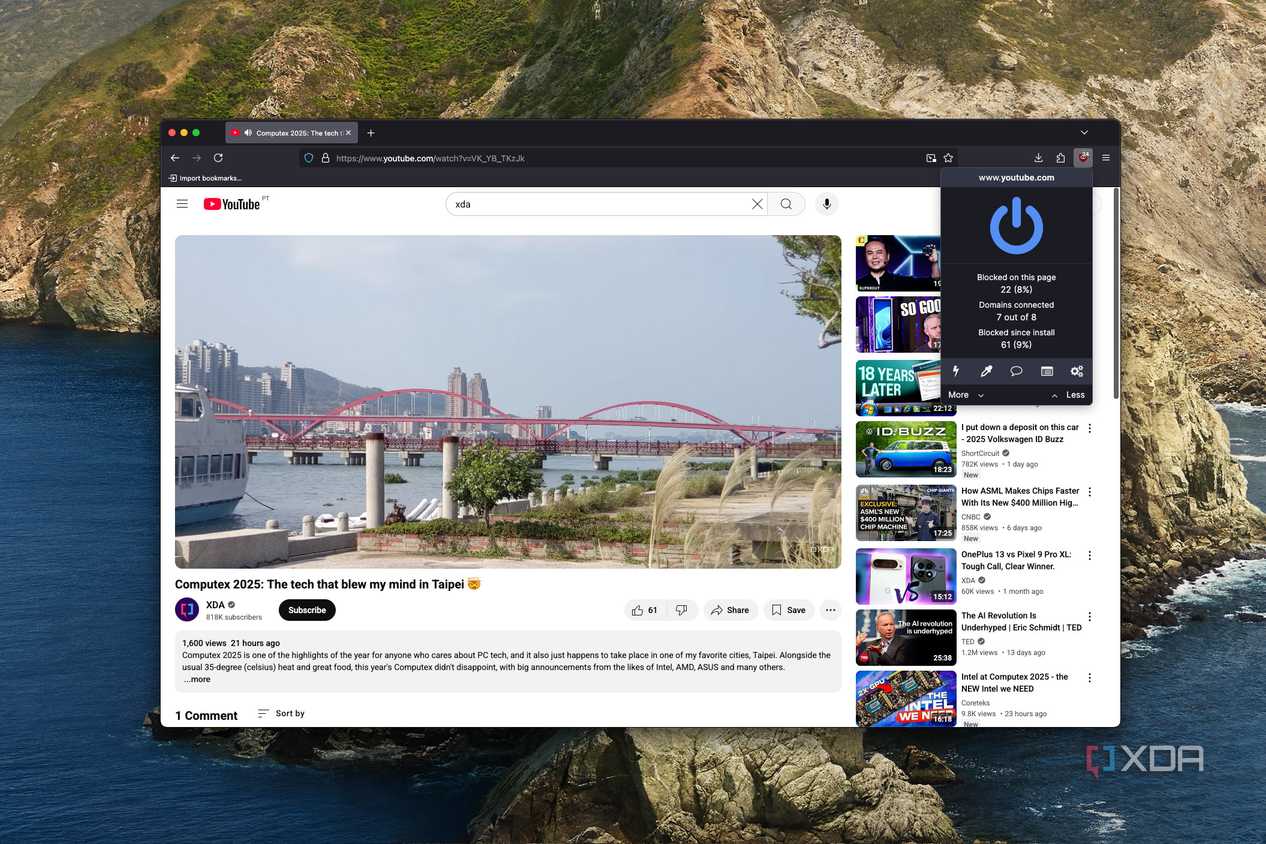Enter element zapper mode (lightning bolt)
This screenshot has width=1266, height=844.
pyautogui.click(x=956, y=371)
